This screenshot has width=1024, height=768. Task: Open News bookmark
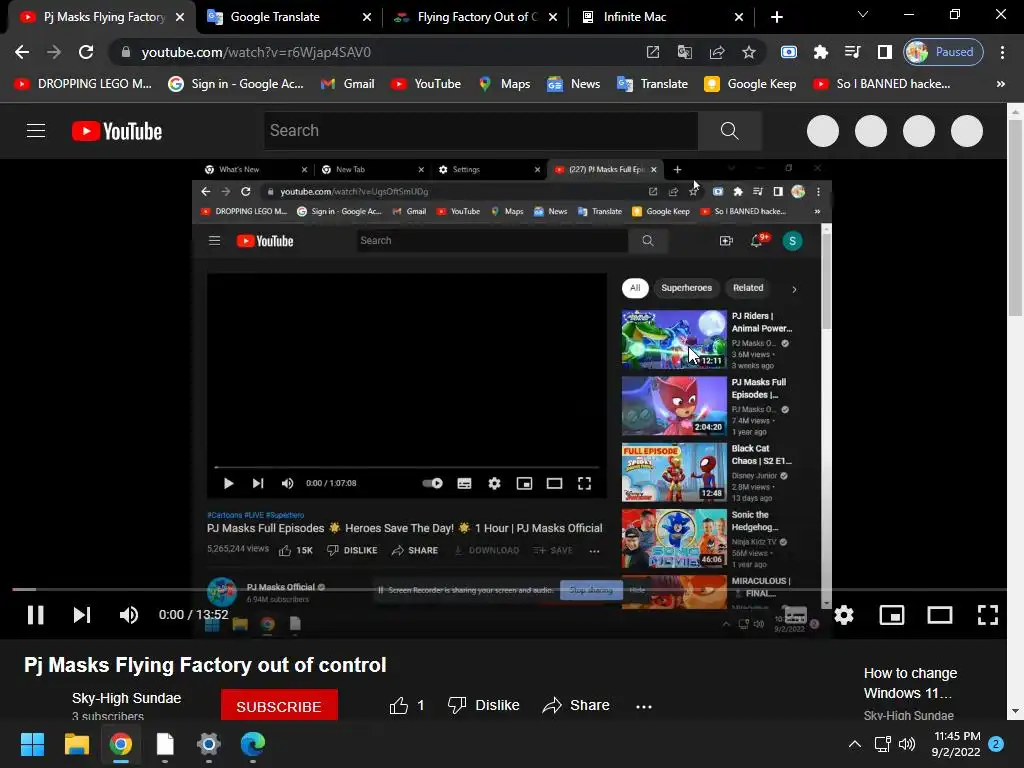coord(573,84)
